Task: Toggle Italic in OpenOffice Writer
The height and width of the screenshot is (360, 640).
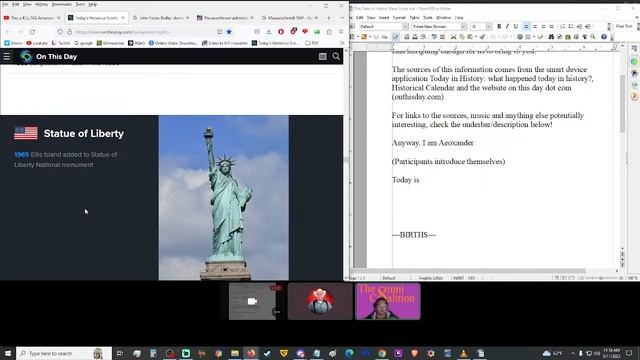Action: click(x=507, y=27)
